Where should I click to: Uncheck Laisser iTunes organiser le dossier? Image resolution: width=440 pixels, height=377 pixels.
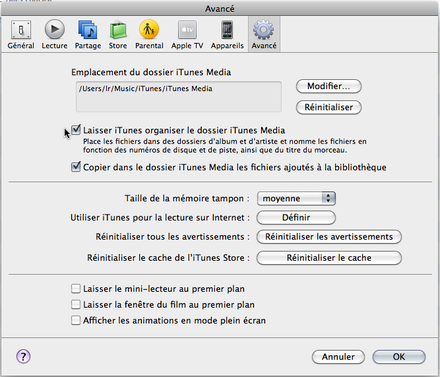(x=76, y=130)
